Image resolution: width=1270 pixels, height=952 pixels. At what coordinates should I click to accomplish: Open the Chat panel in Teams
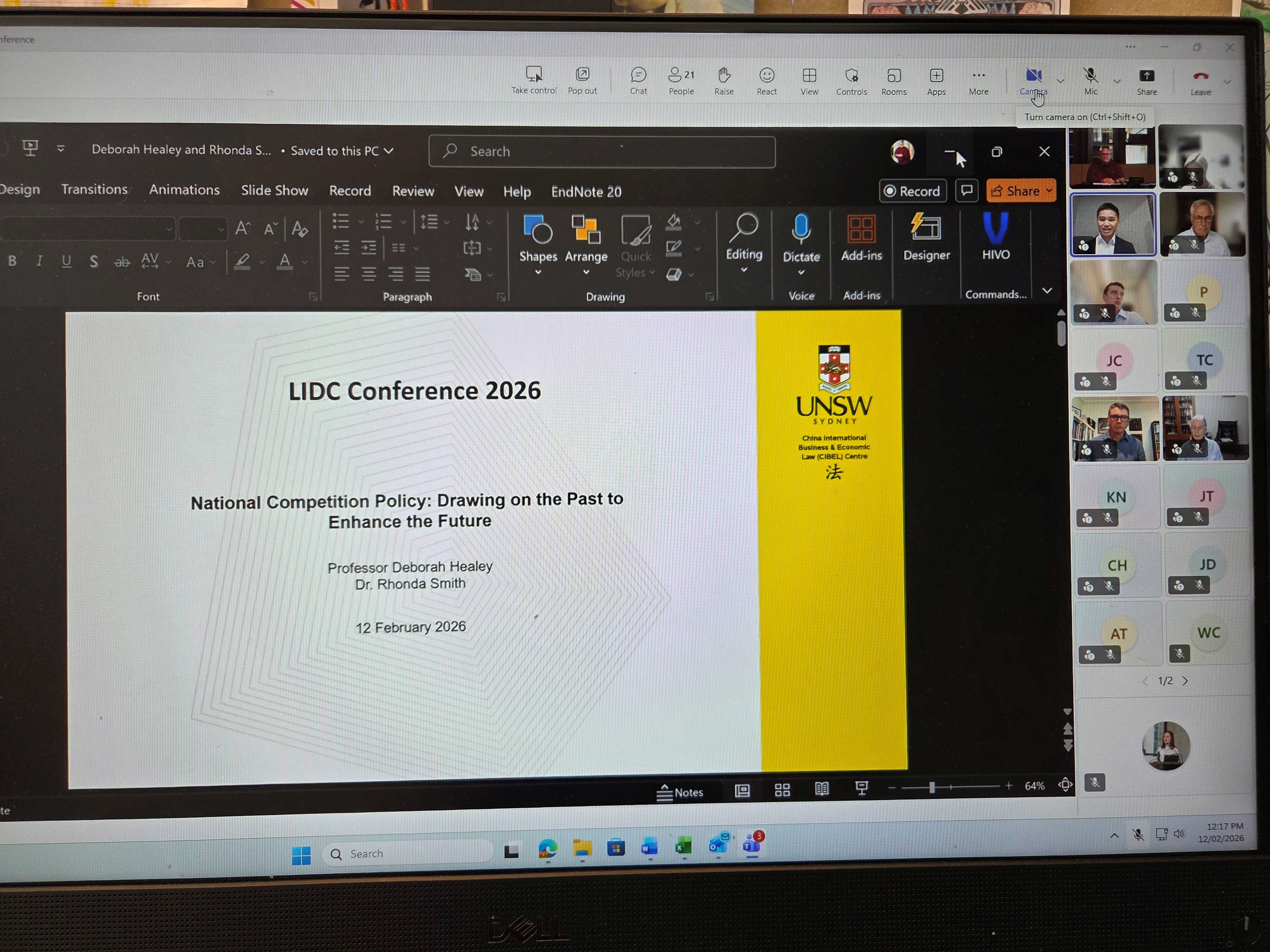638,81
